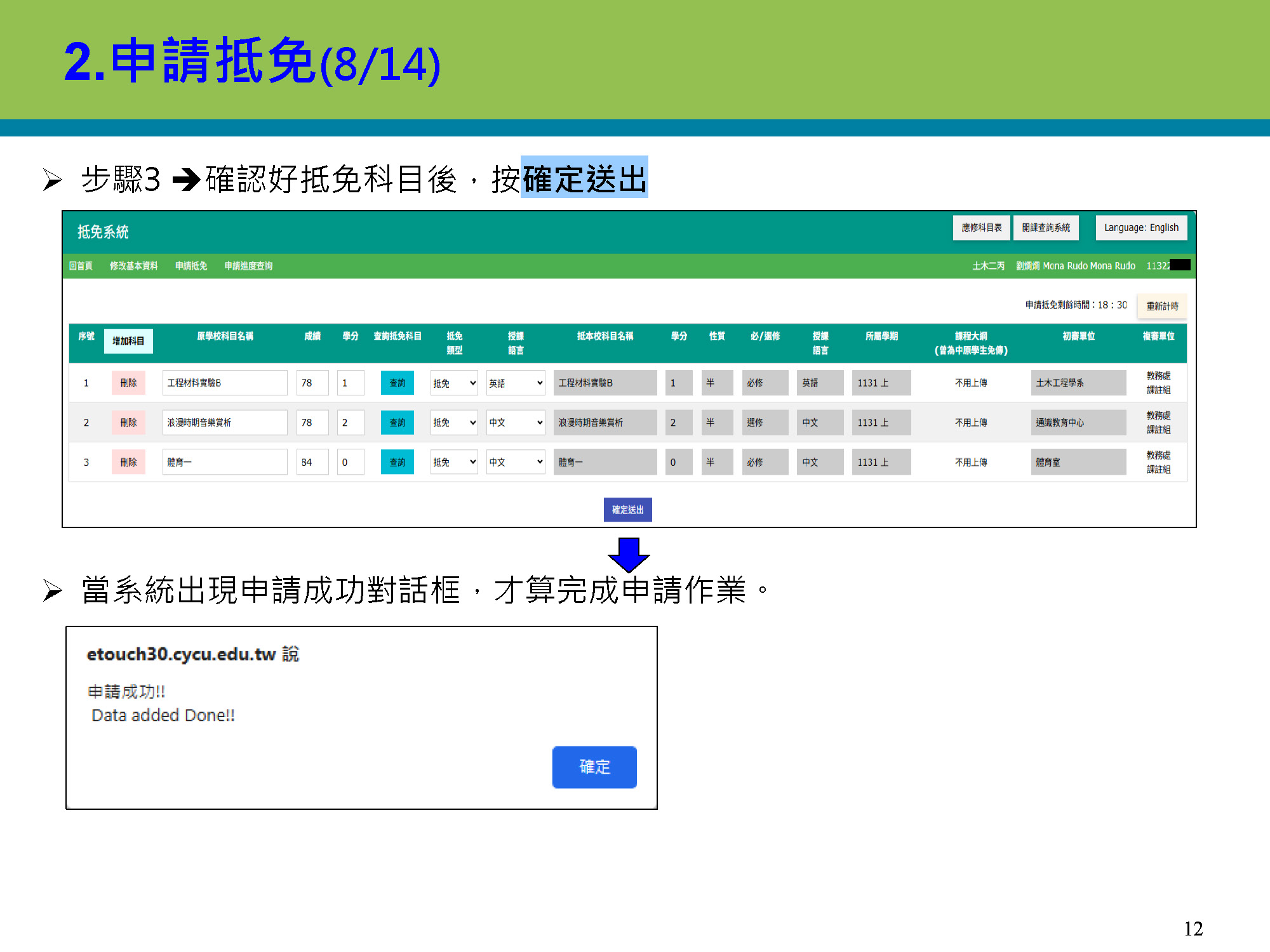
Task: Click 查詢 for the 工程材料實驗B row
Action: pyautogui.click(x=398, y=383)
